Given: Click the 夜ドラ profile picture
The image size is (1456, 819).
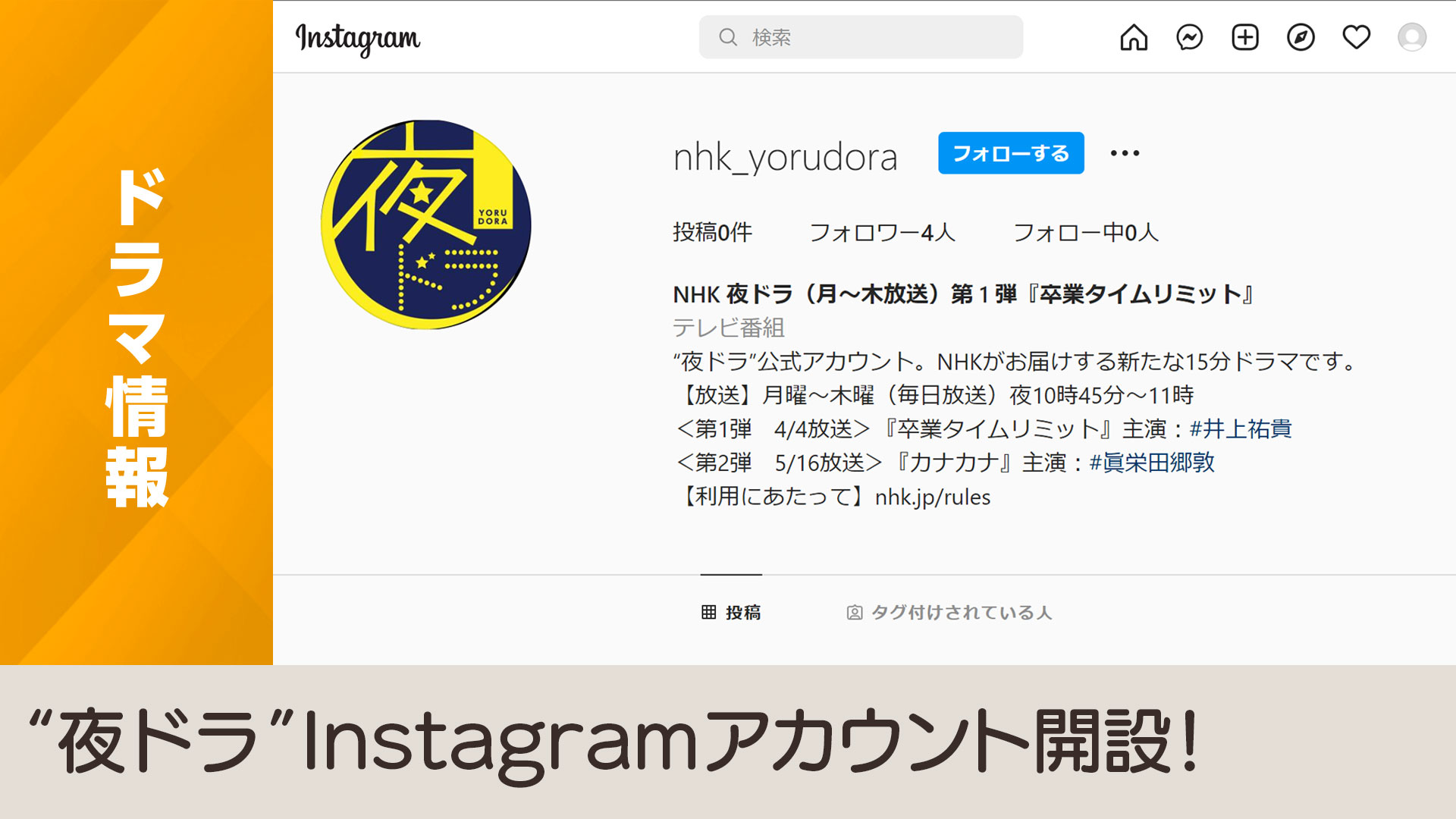Looking at the screenshot, I should [x=426, y=224].
